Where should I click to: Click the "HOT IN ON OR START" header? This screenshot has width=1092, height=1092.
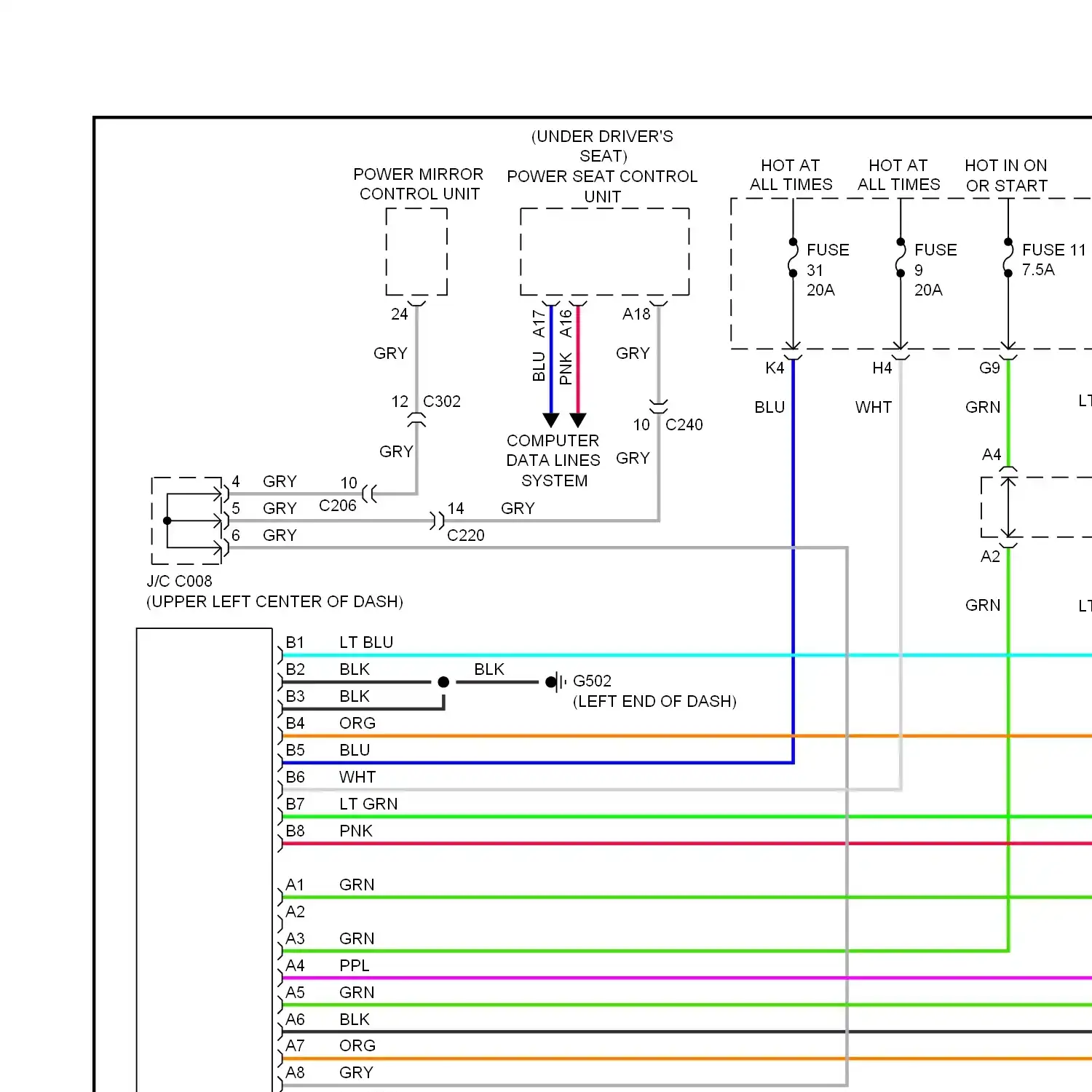point(1007,175)
